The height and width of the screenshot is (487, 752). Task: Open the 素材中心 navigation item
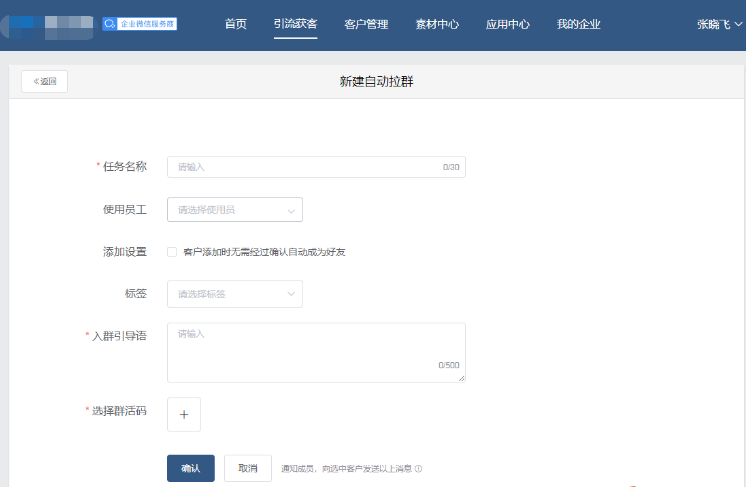tap(437, 24)
